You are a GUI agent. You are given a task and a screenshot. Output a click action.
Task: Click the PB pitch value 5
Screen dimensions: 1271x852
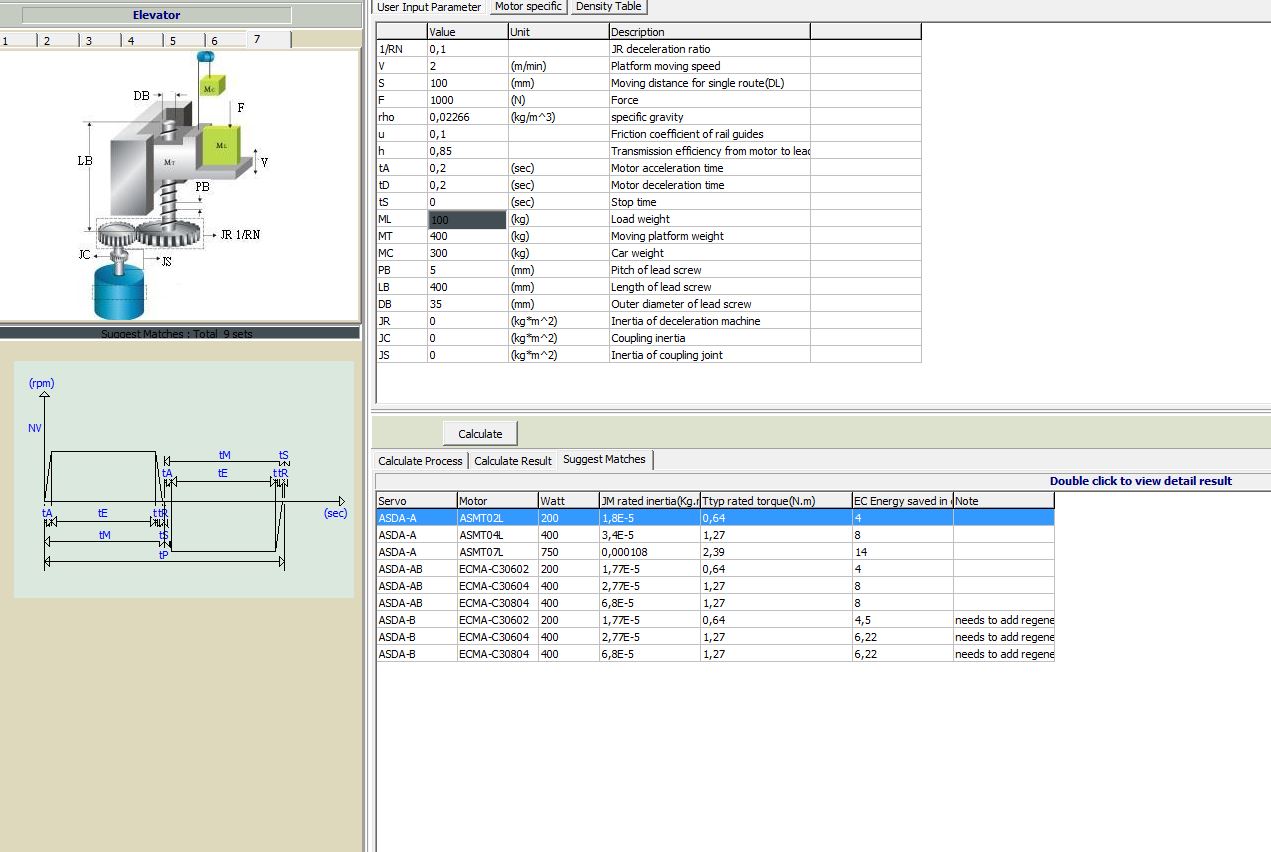click(467, 270)
